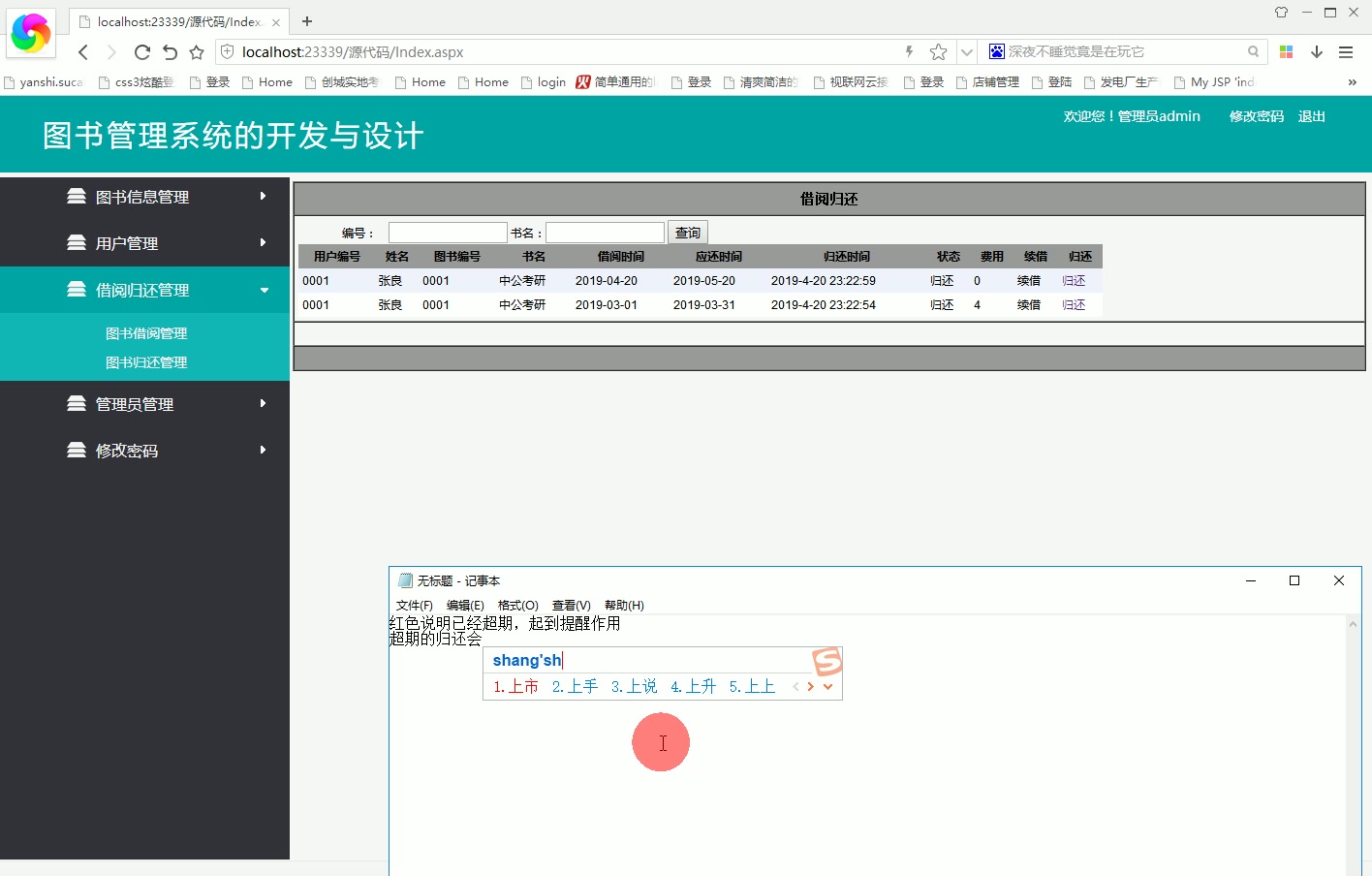Click the lightning speed mode icon

coord(909,51)
